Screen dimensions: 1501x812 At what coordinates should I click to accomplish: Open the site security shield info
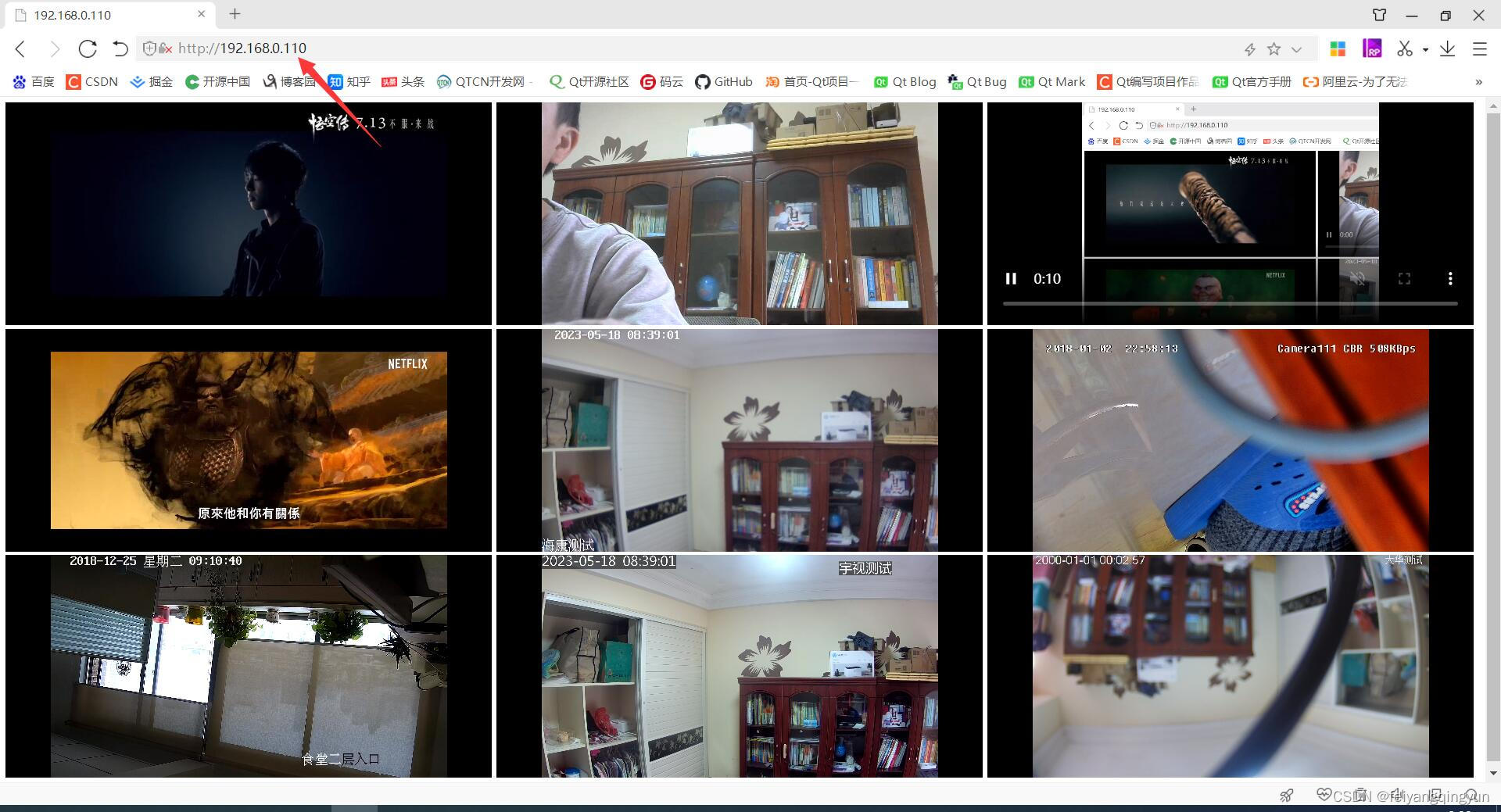tap(149, 48)
